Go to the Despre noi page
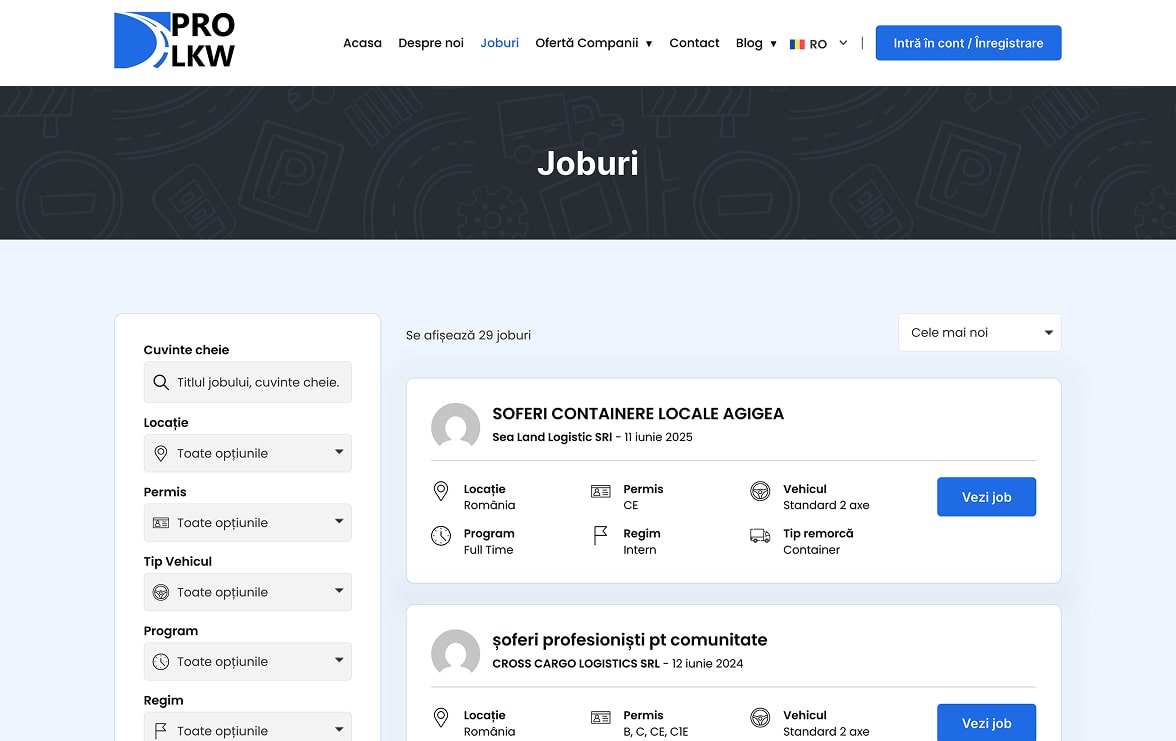 pyautogui.click(x=431, y=43)
